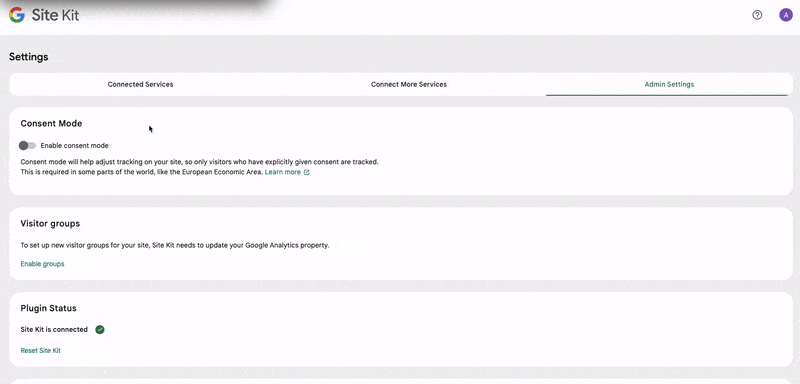Toggle the Enable consent mode switch
The image size is (800, 384).
[28, 145]
